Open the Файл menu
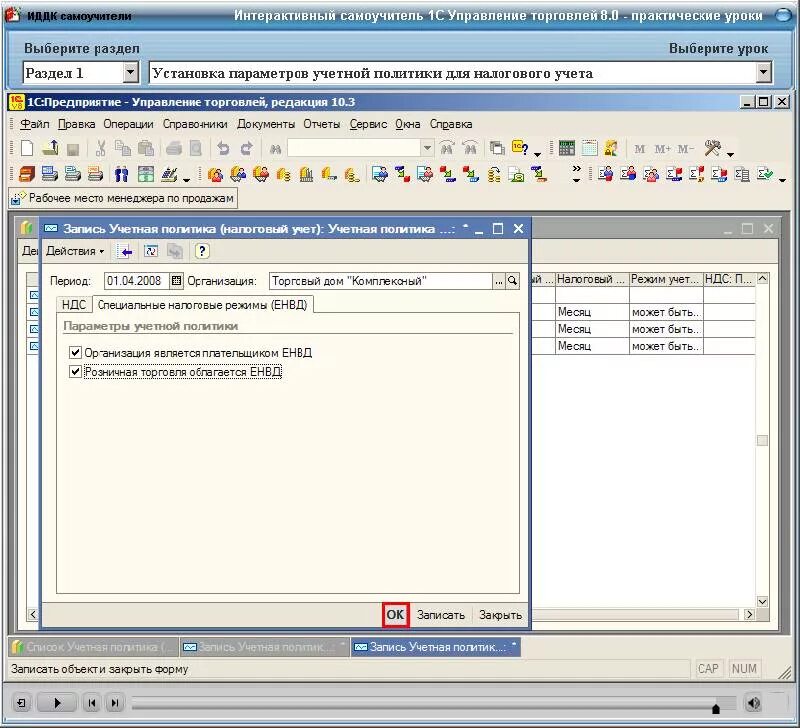Viewport: 800px width, 728px height. tap(35, 124)
